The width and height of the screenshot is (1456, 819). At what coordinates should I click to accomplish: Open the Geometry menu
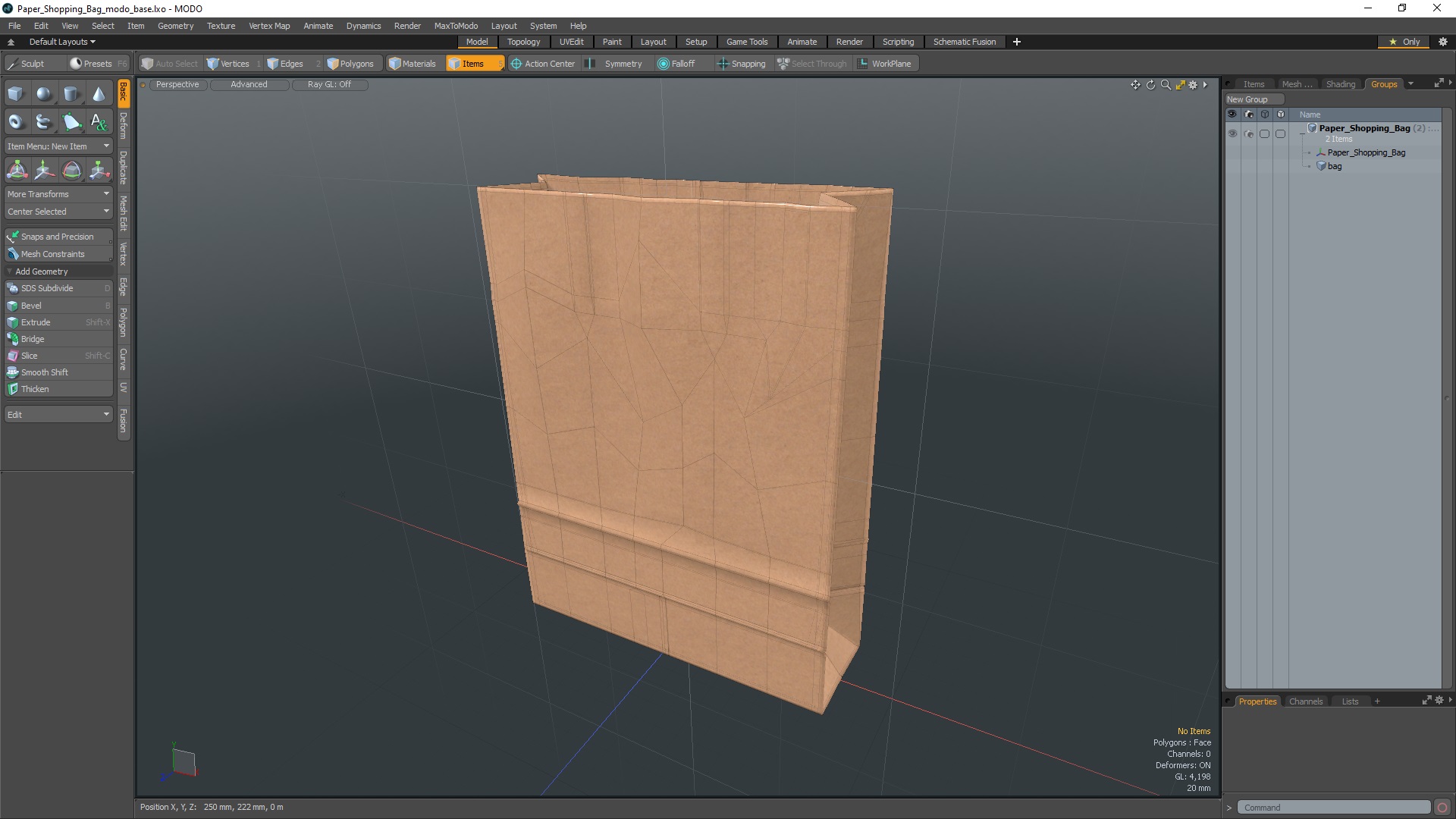click(x=175, y=26)
